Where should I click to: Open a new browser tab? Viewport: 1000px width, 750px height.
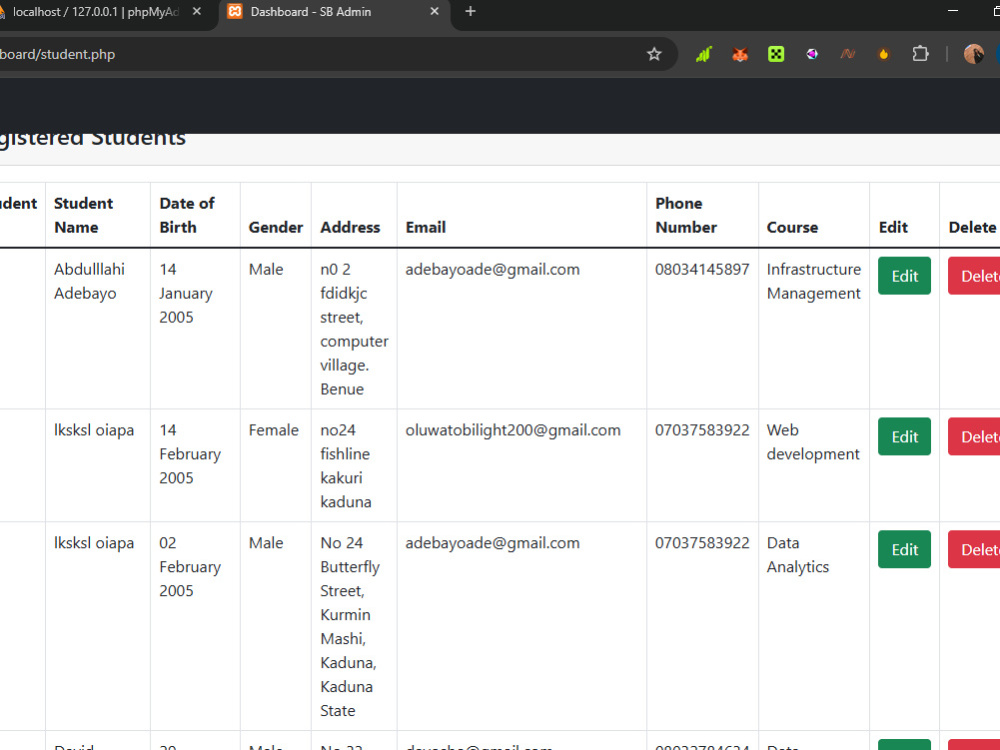tap(471, 11)
